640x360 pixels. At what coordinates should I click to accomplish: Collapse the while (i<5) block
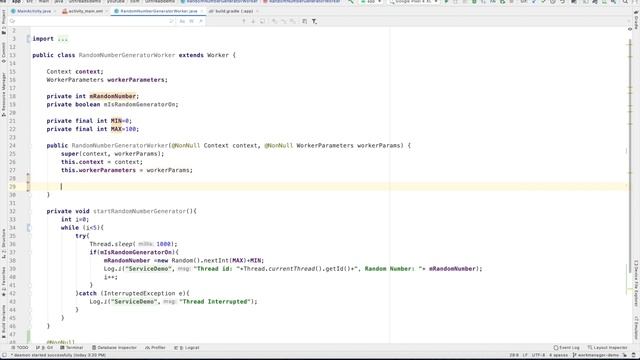click(29, 228)
